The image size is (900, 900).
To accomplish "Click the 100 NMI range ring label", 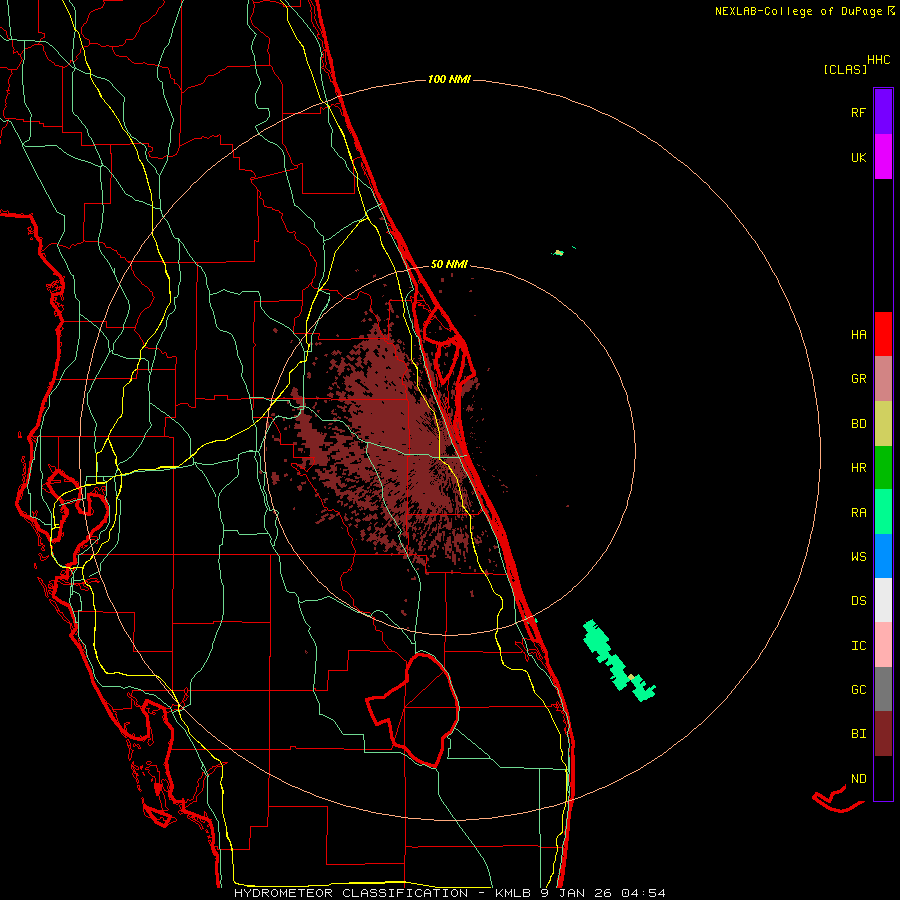I will point(449,79).
